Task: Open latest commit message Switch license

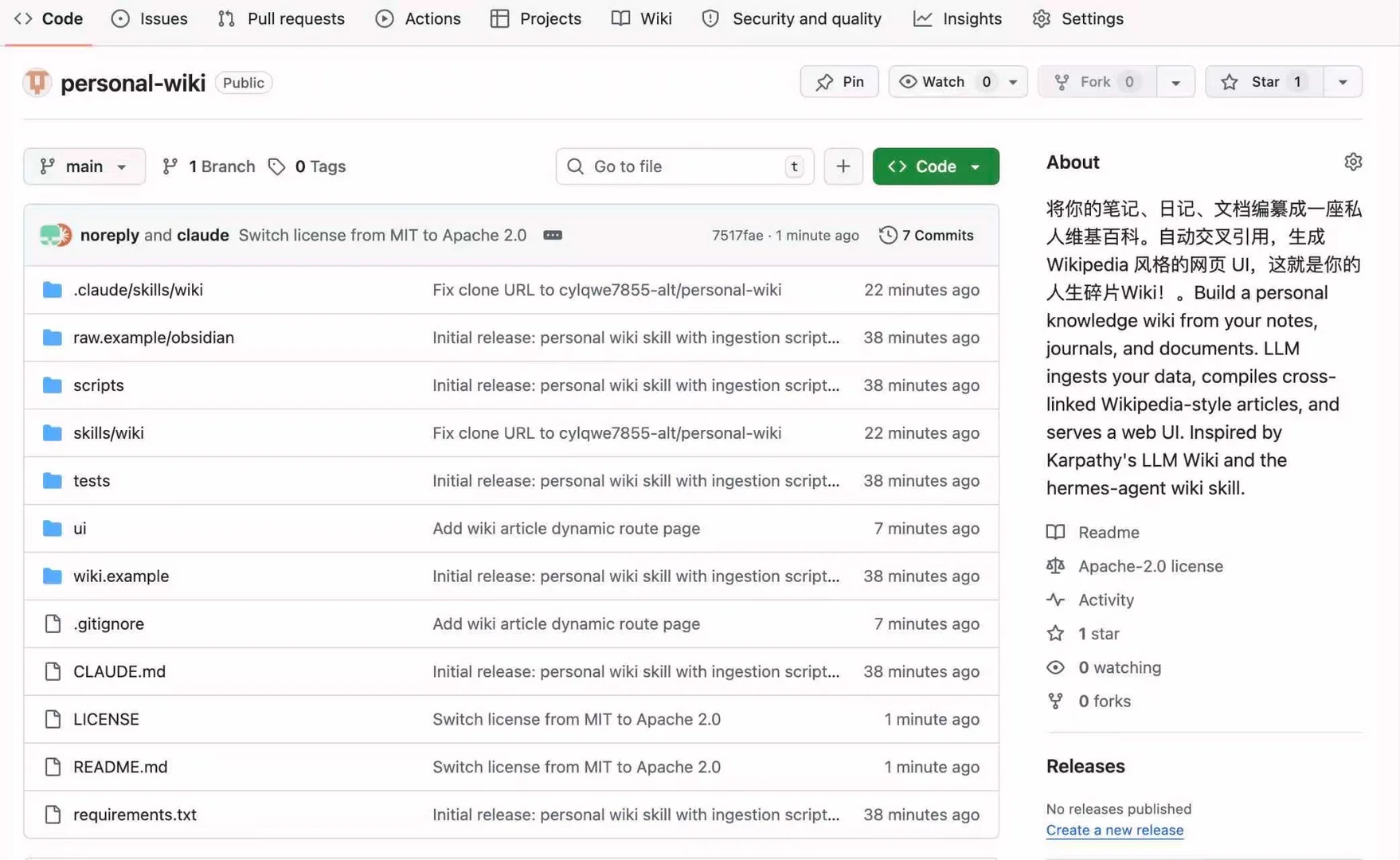Action: pos(383,235)
